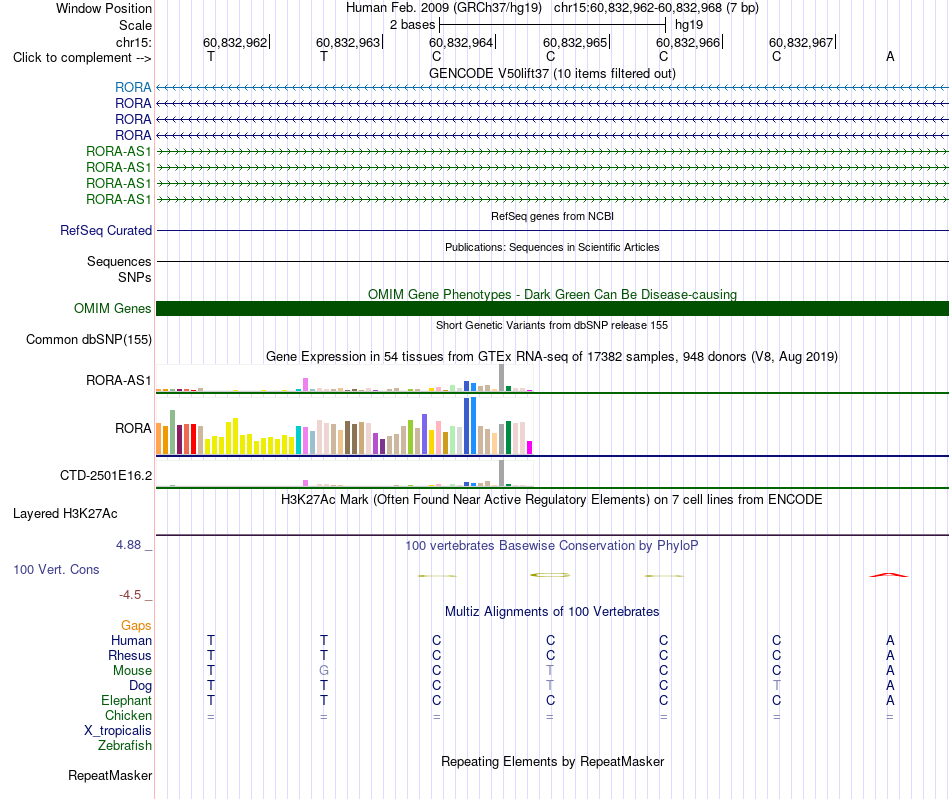Image resolution: width=950 pixels, height=799 pixels.
Task: Click the A base in the complement row
Action: [x=890, y=56]
